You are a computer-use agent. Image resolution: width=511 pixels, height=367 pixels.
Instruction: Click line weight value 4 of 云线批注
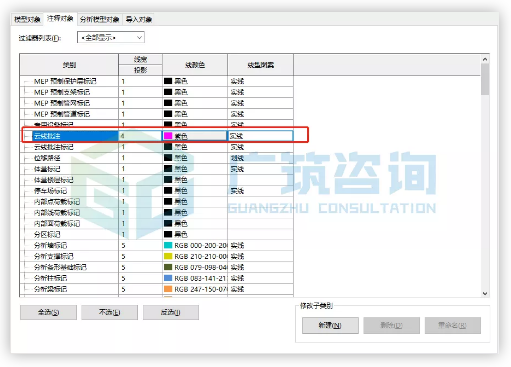click(x=140, y=136)
